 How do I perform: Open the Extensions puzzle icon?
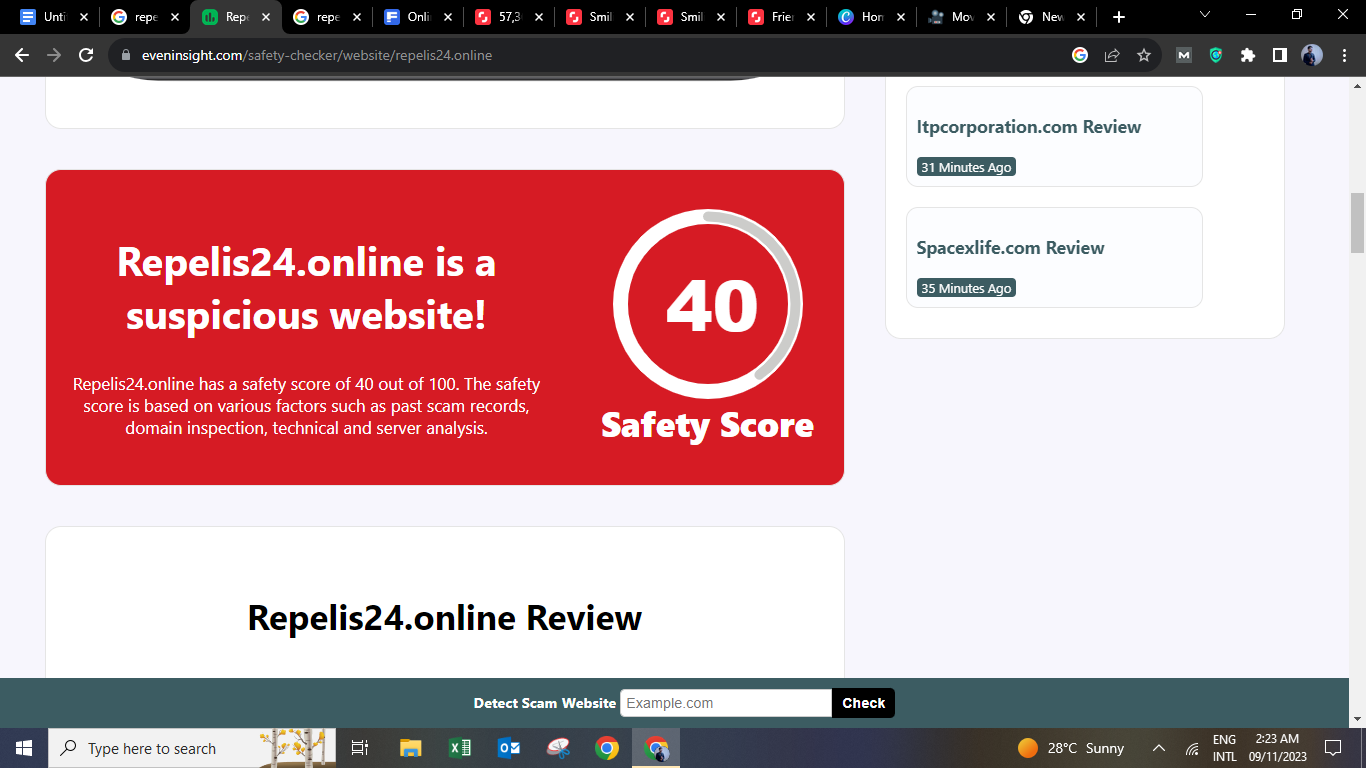pyautogui.click(x=1248, y=56)
